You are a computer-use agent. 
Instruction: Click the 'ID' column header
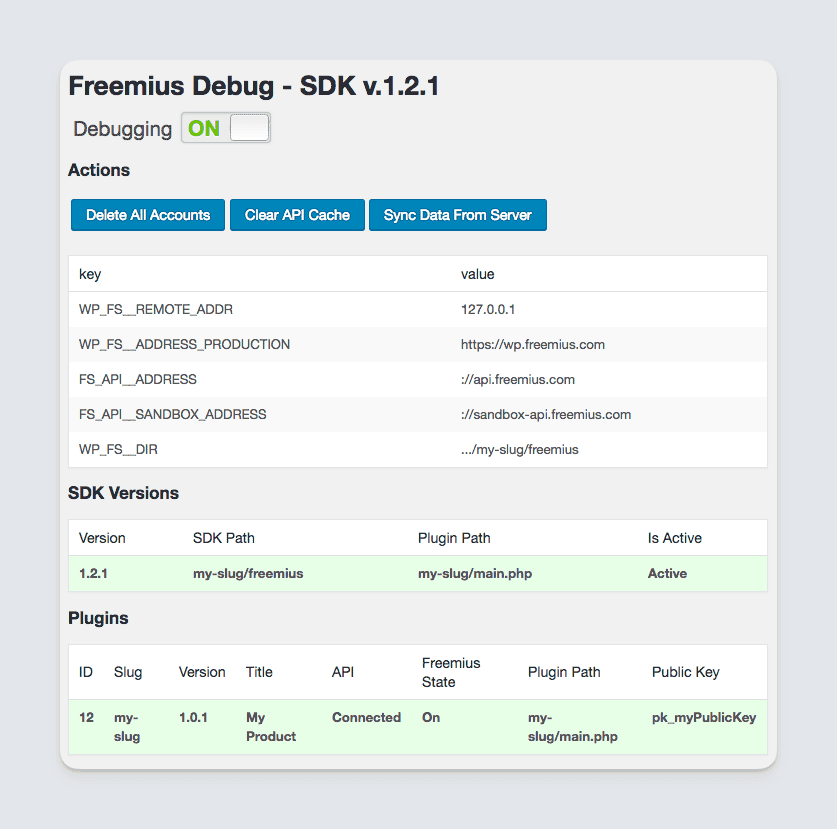click(86, 672)
